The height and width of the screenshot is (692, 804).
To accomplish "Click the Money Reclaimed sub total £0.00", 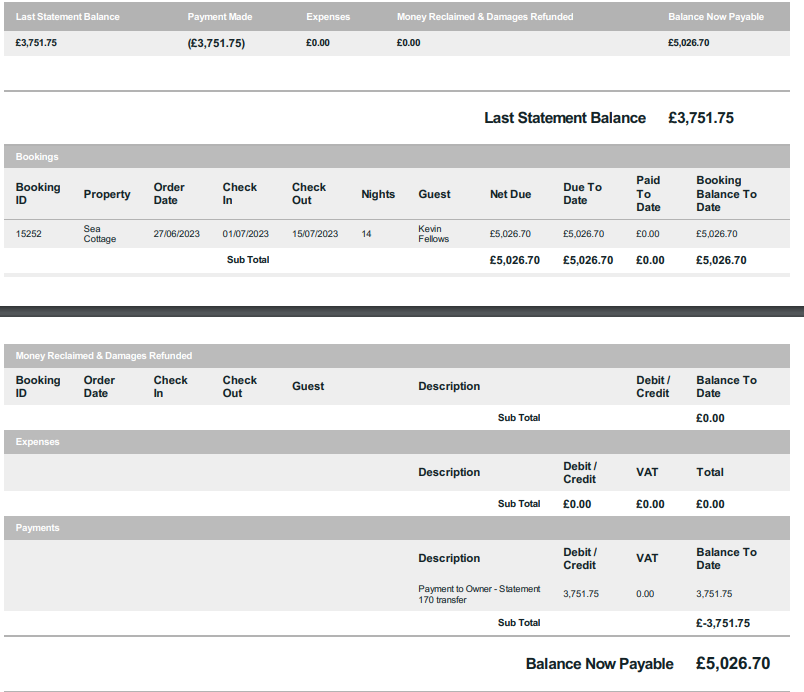I will tap(710, 418).
